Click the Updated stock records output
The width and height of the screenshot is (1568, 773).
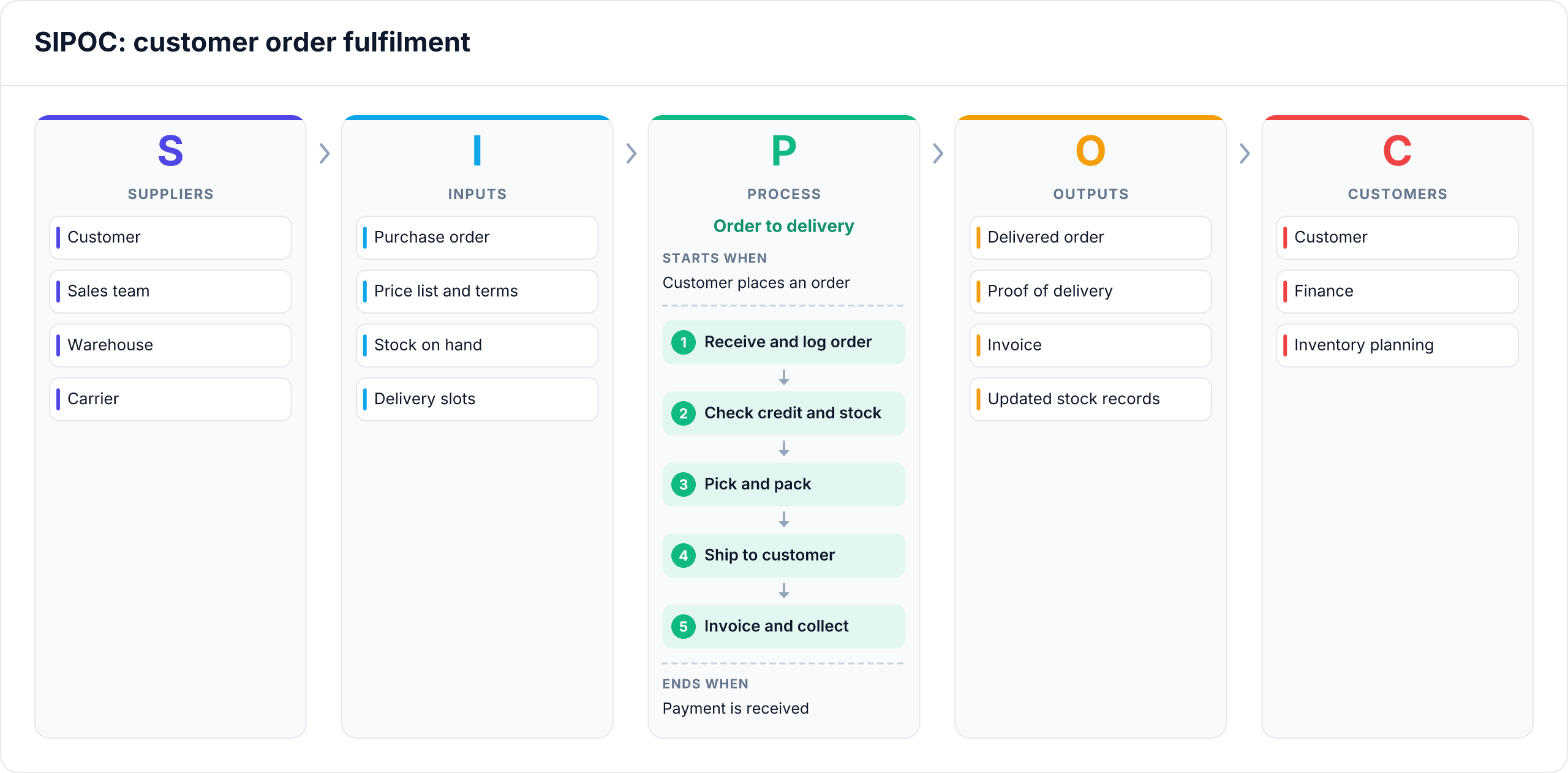(x=1090, y=399)
